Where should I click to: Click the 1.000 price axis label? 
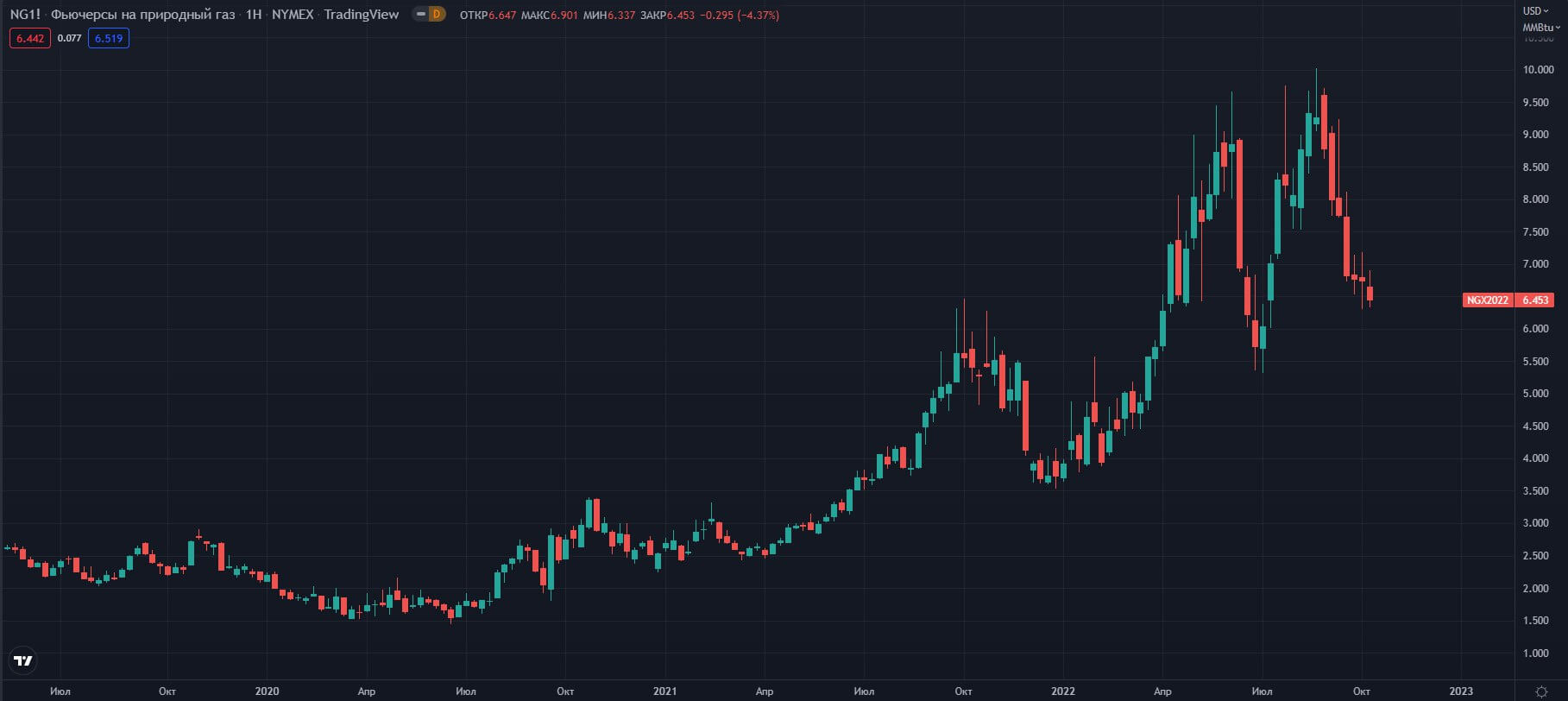tap(1535, 654)
